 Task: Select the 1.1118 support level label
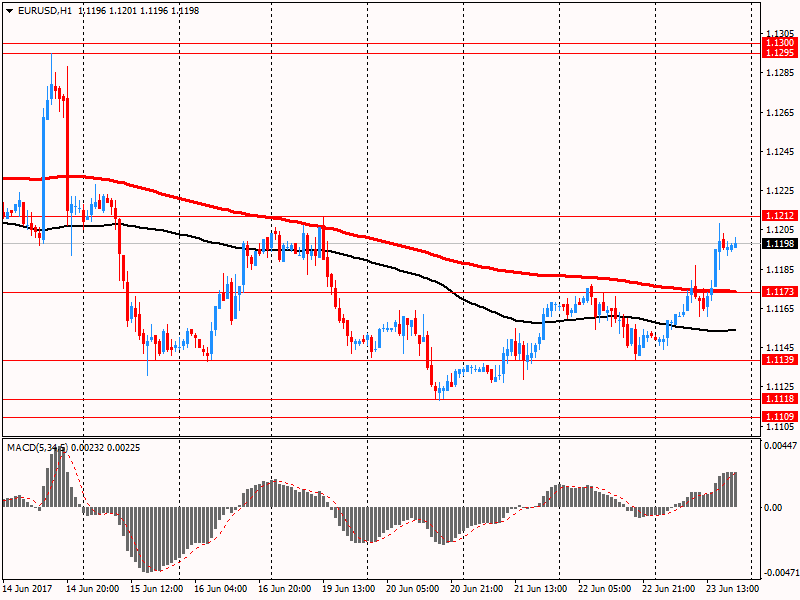tap(780, 399)
